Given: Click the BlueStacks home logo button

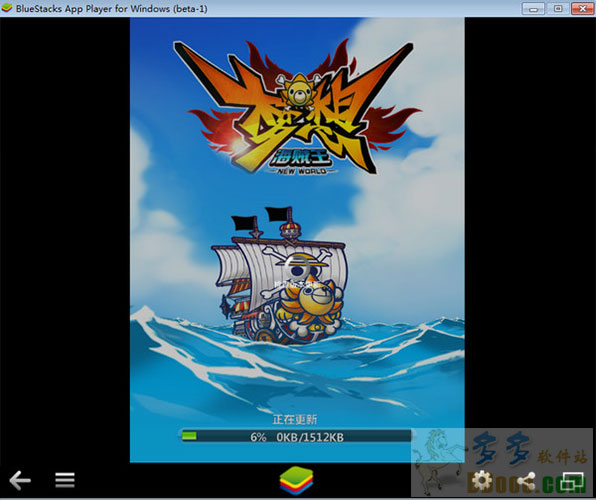Looking at the screenshot, I should (x=297, y=481).
